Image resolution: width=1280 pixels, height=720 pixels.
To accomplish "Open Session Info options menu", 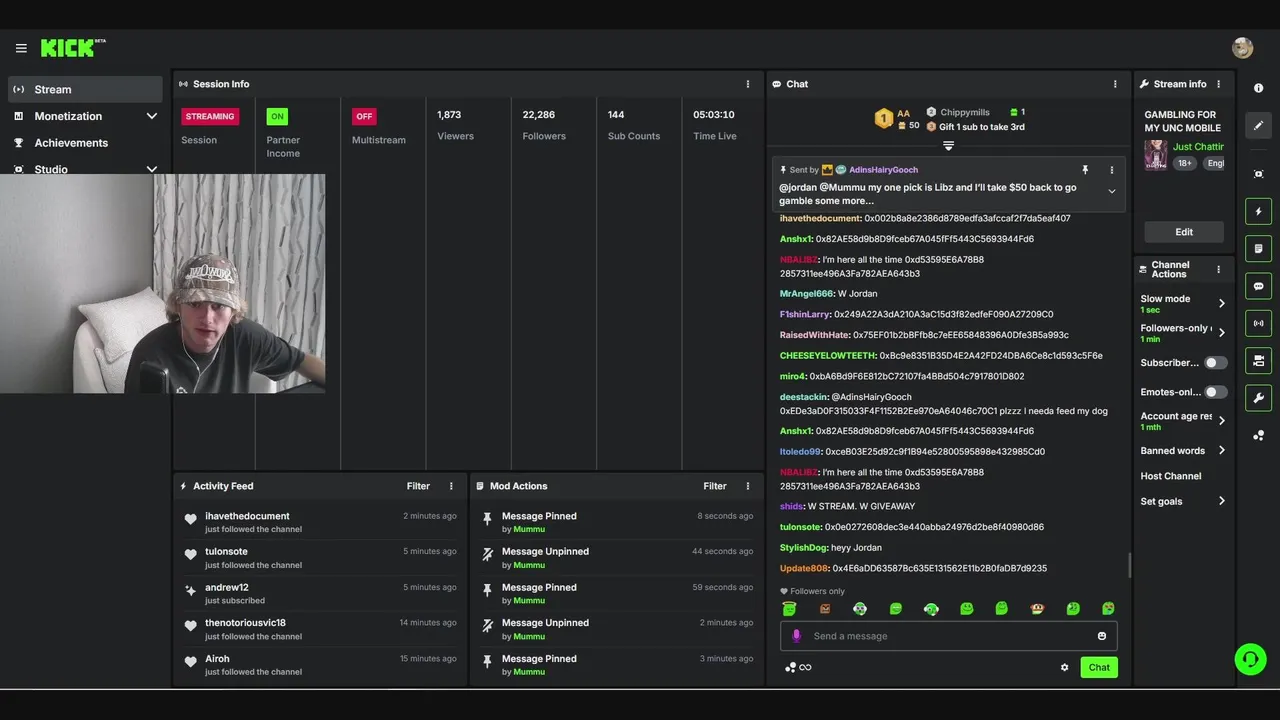I will [x=747, y=84].
